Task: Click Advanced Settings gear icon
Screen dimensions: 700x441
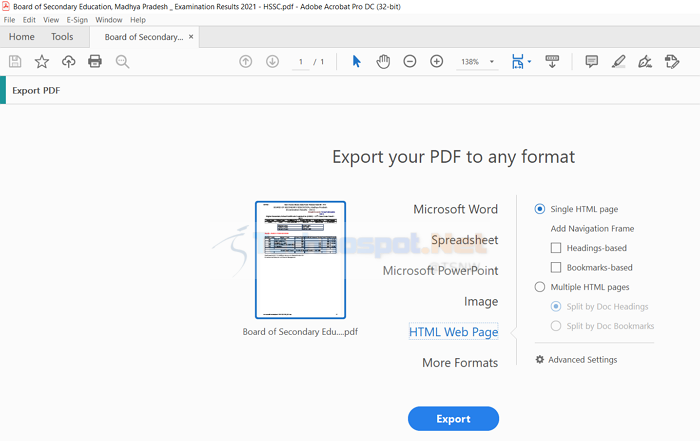Action: [x=540, y=359]
